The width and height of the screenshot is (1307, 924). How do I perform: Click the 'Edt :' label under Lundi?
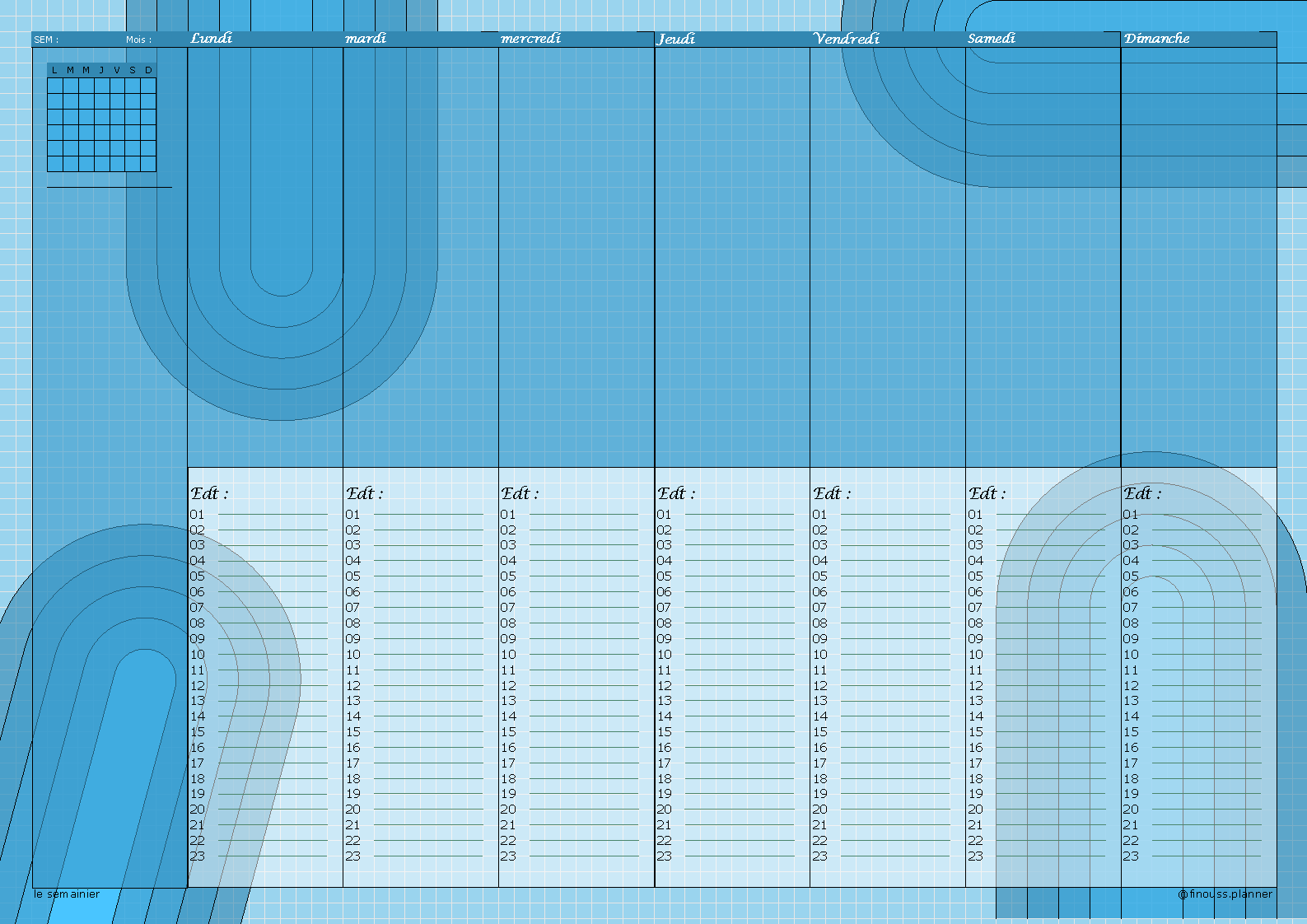209,493
